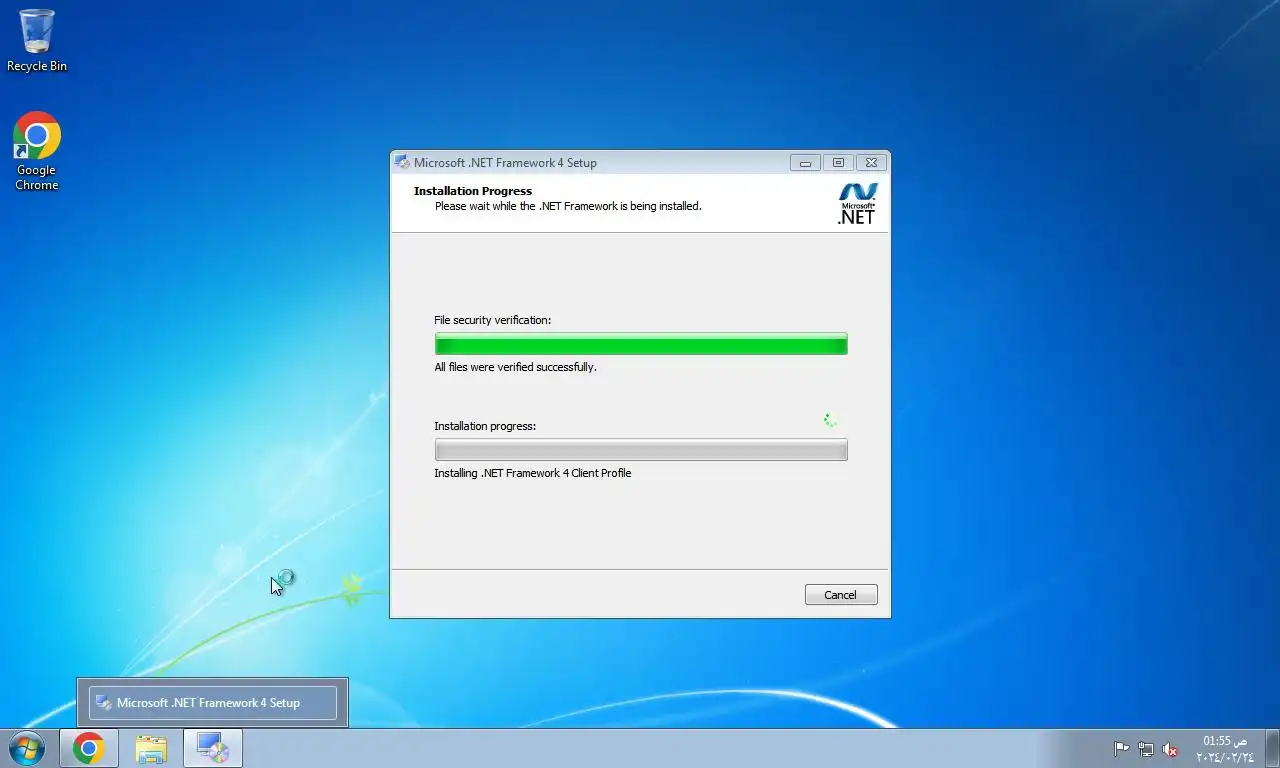1280x768 pixels.
Task: Open the Action Center flag tray icon
Action: (1122, 749)
